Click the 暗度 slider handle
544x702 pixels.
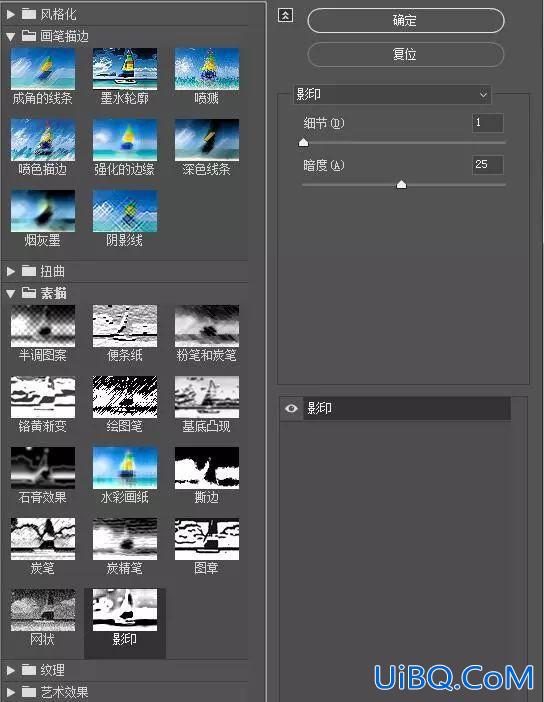click(x=402, y=184)
